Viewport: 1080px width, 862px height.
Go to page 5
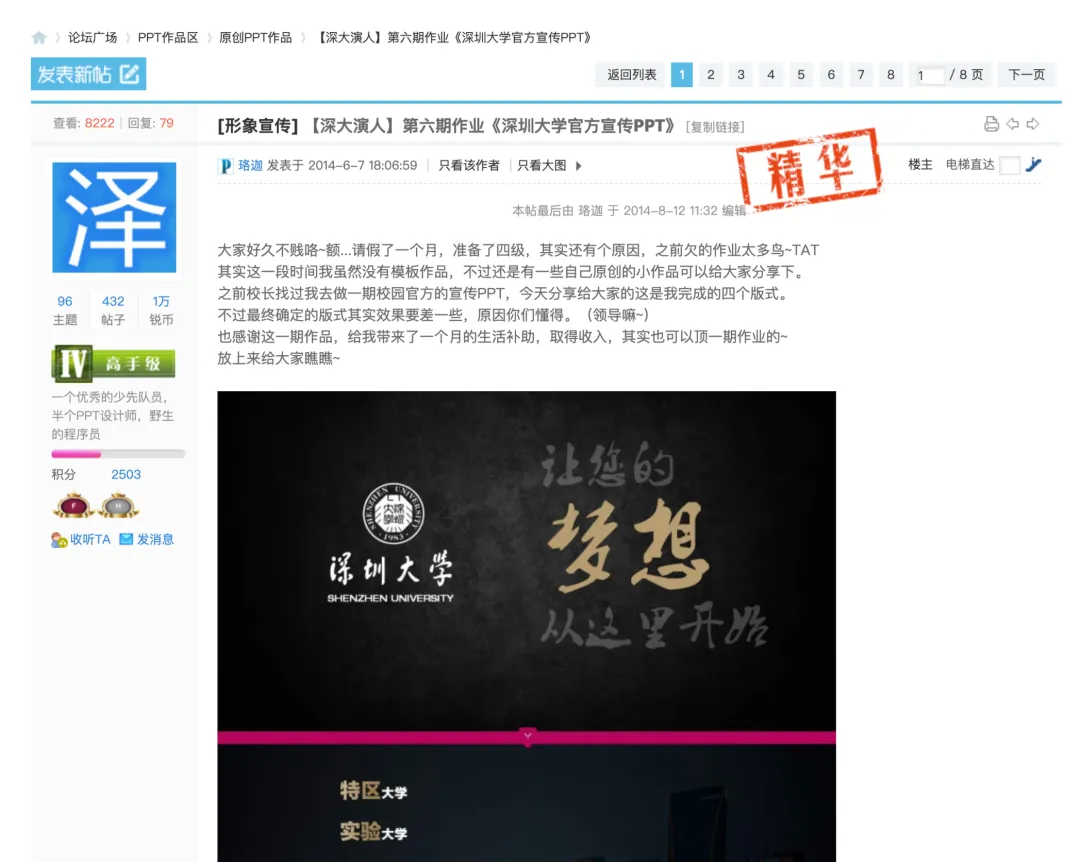801,74
